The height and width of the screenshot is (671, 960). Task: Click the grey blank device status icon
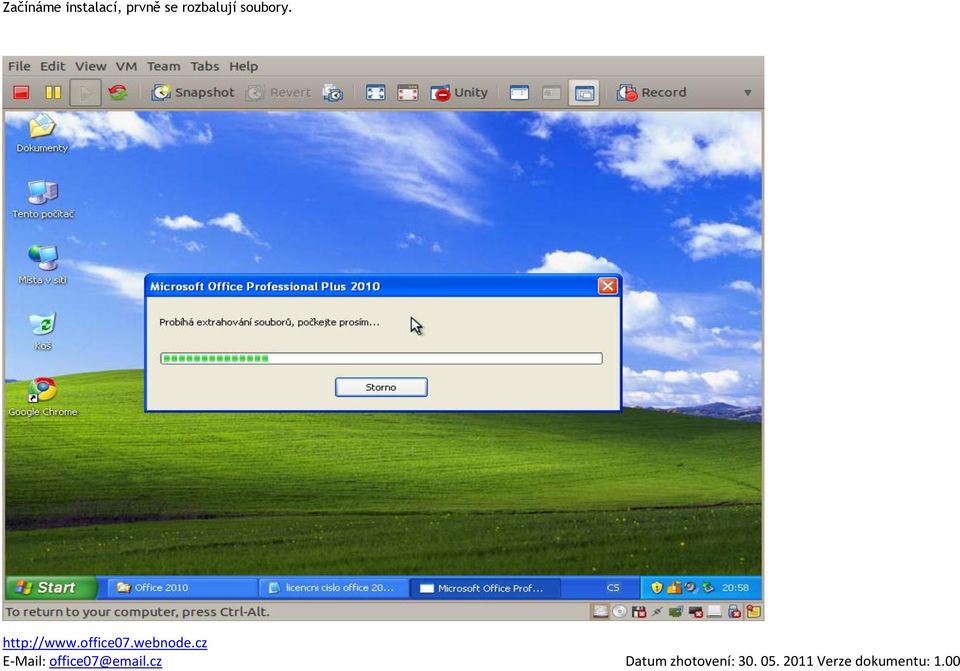pos(714,612)
